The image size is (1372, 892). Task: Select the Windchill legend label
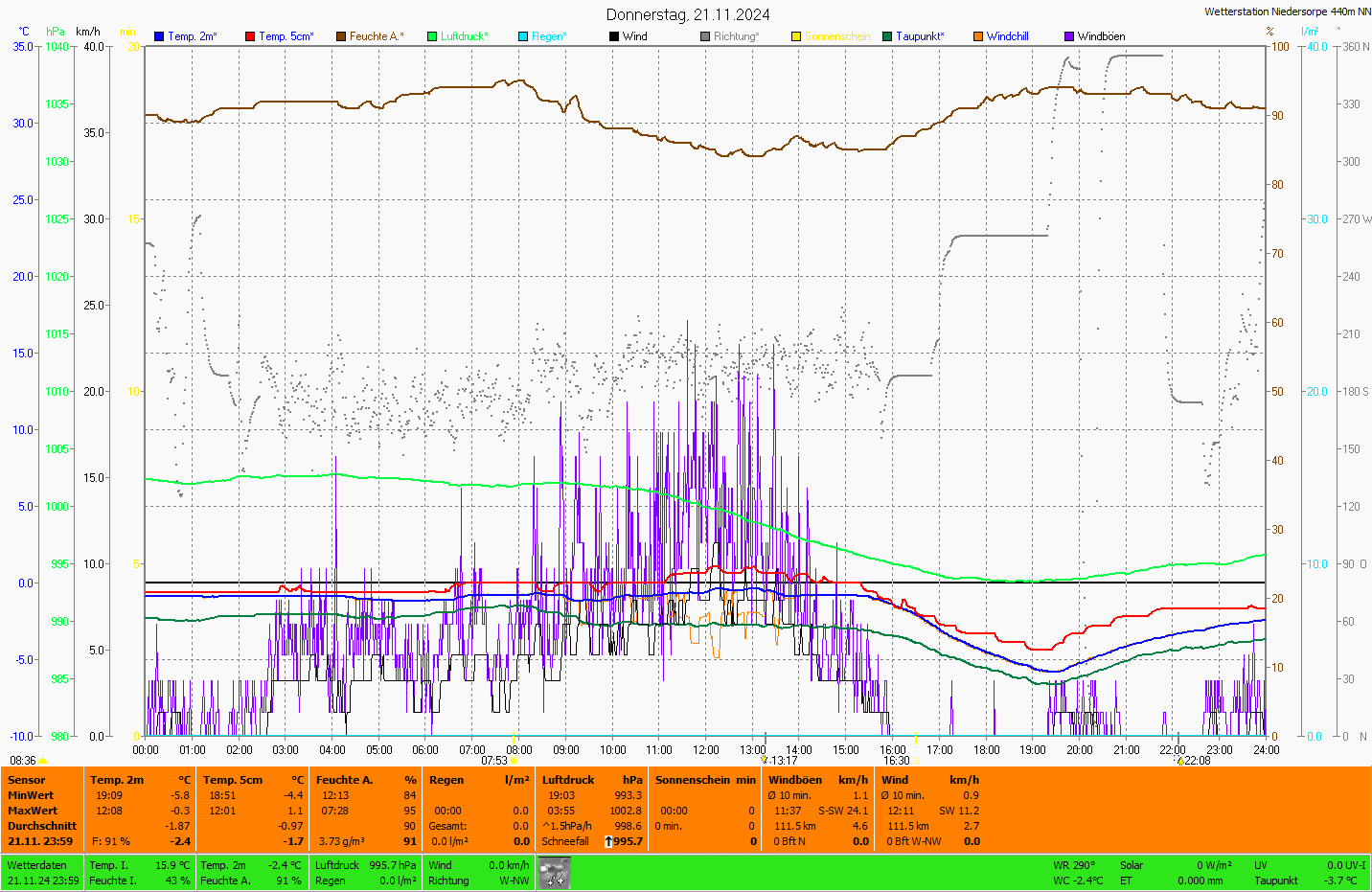coord(1007,36)
